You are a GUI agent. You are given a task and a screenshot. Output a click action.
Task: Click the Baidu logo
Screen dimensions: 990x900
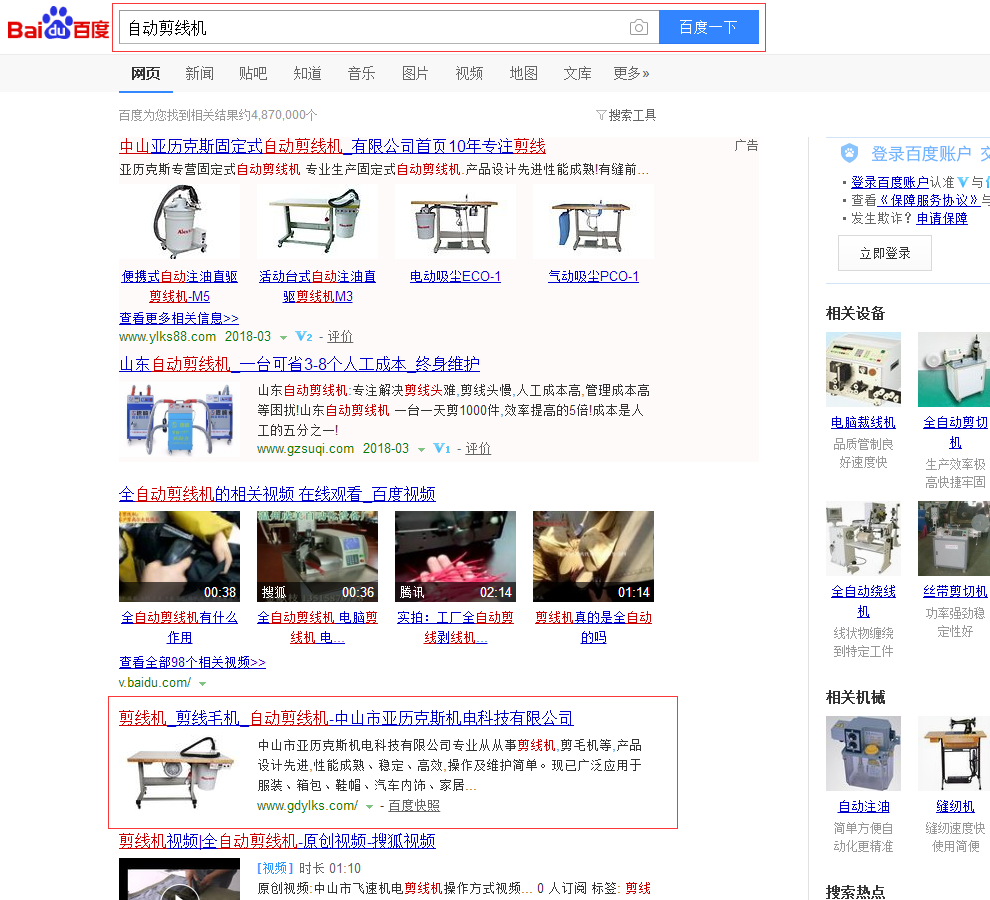coord(58,27)
